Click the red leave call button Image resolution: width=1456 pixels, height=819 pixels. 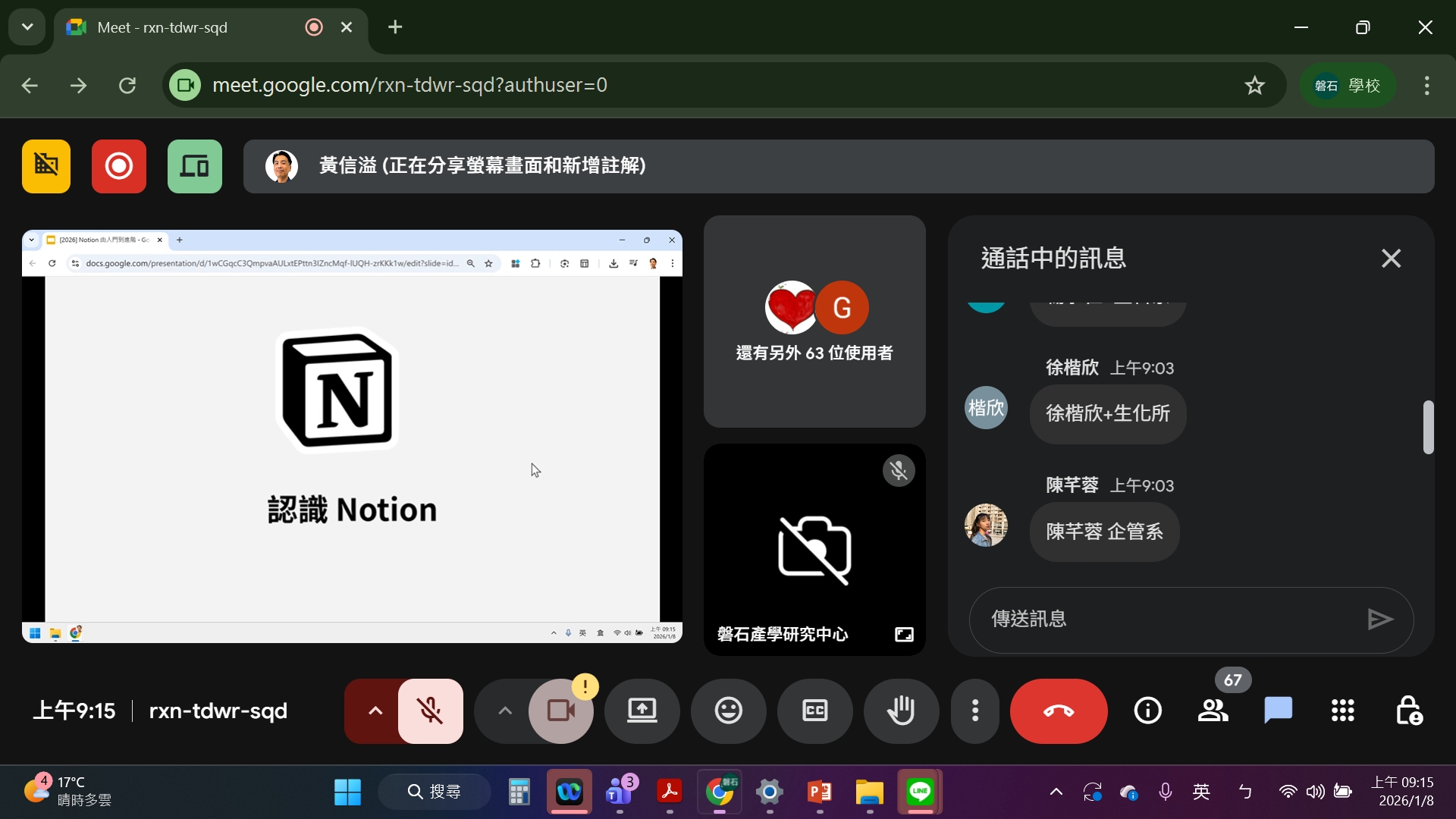pos(1058,711)
